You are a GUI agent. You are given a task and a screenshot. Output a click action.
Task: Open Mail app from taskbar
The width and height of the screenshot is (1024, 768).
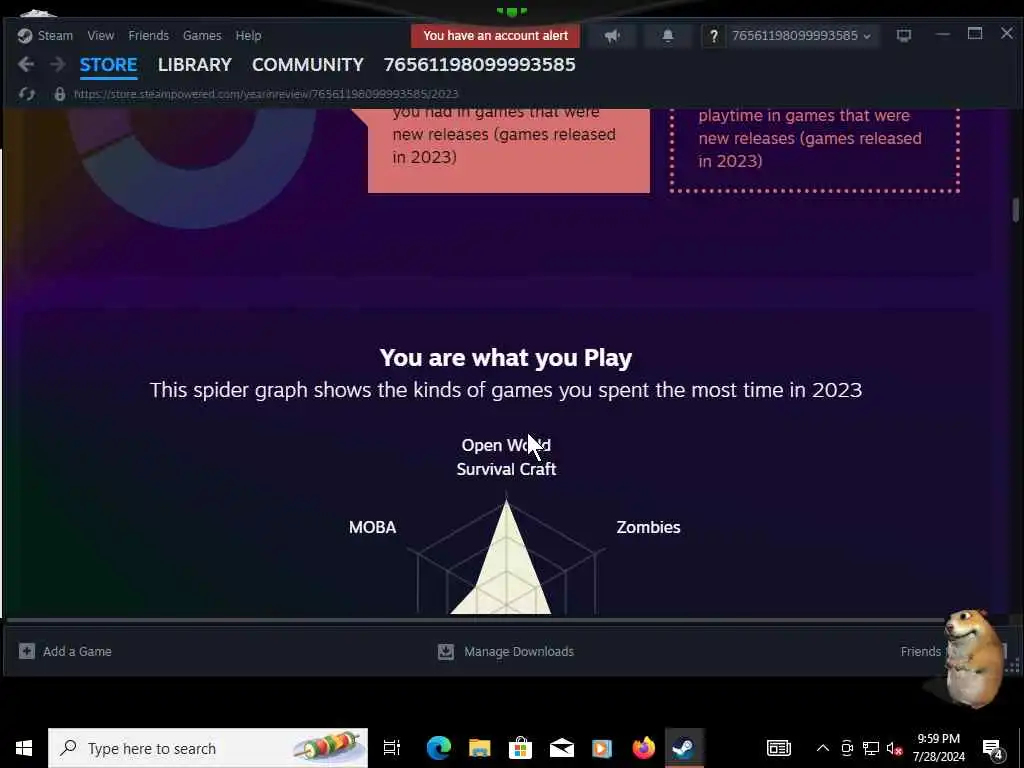click(x=562, y=748)
